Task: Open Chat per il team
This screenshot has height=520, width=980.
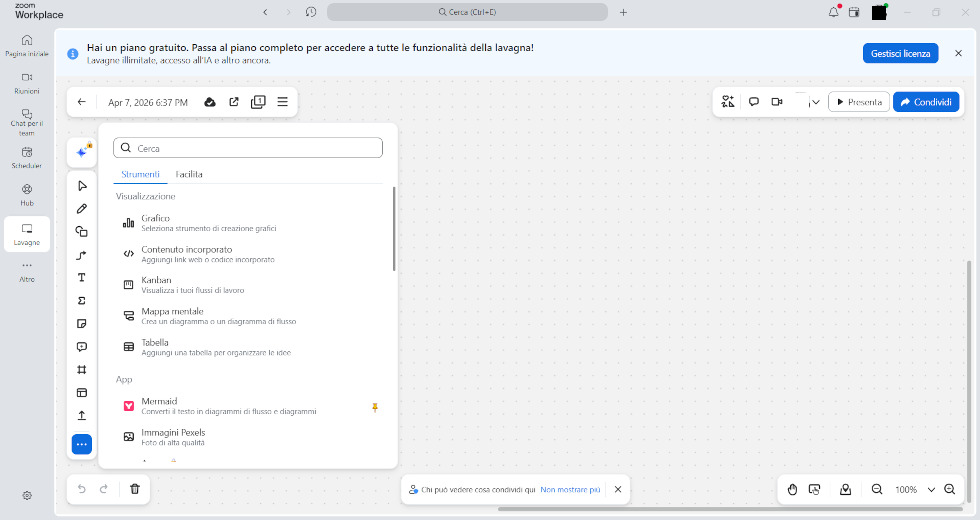Action: pyautogui.click(x=27, y=122)
